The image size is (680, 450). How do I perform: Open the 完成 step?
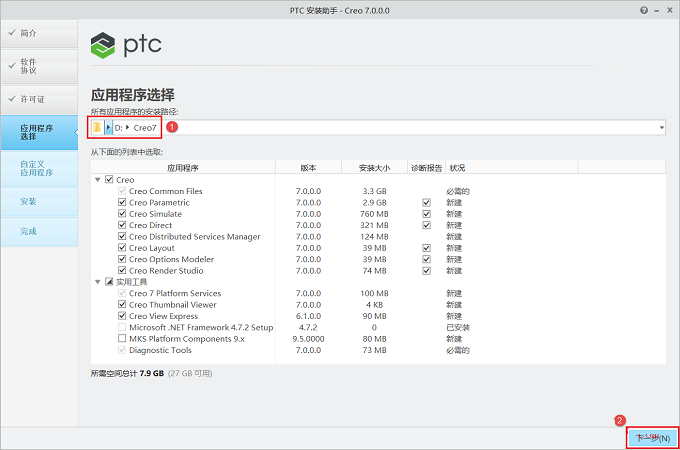tap(39, 232)
